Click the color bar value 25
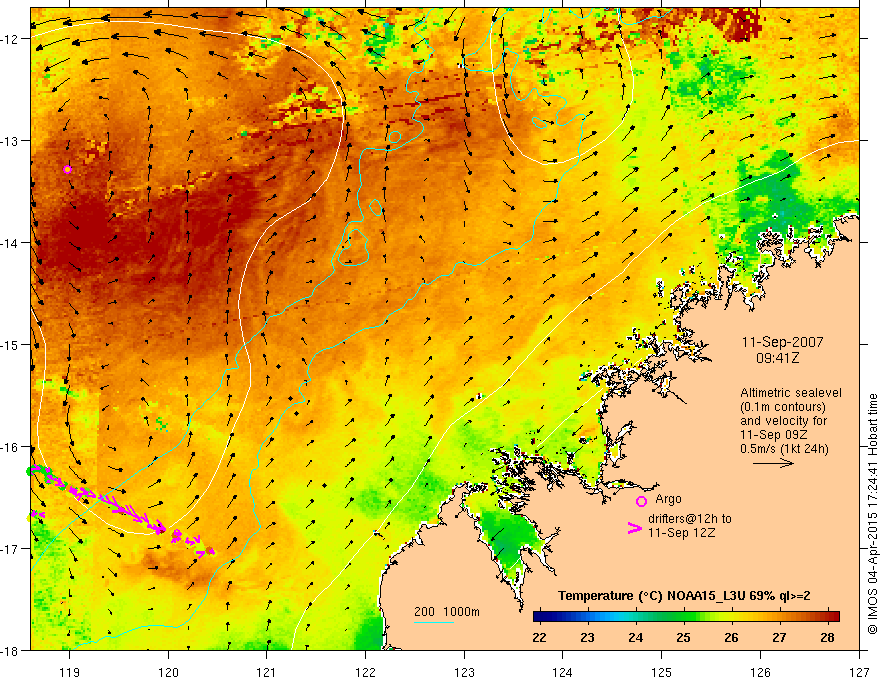 pos(683,638)
